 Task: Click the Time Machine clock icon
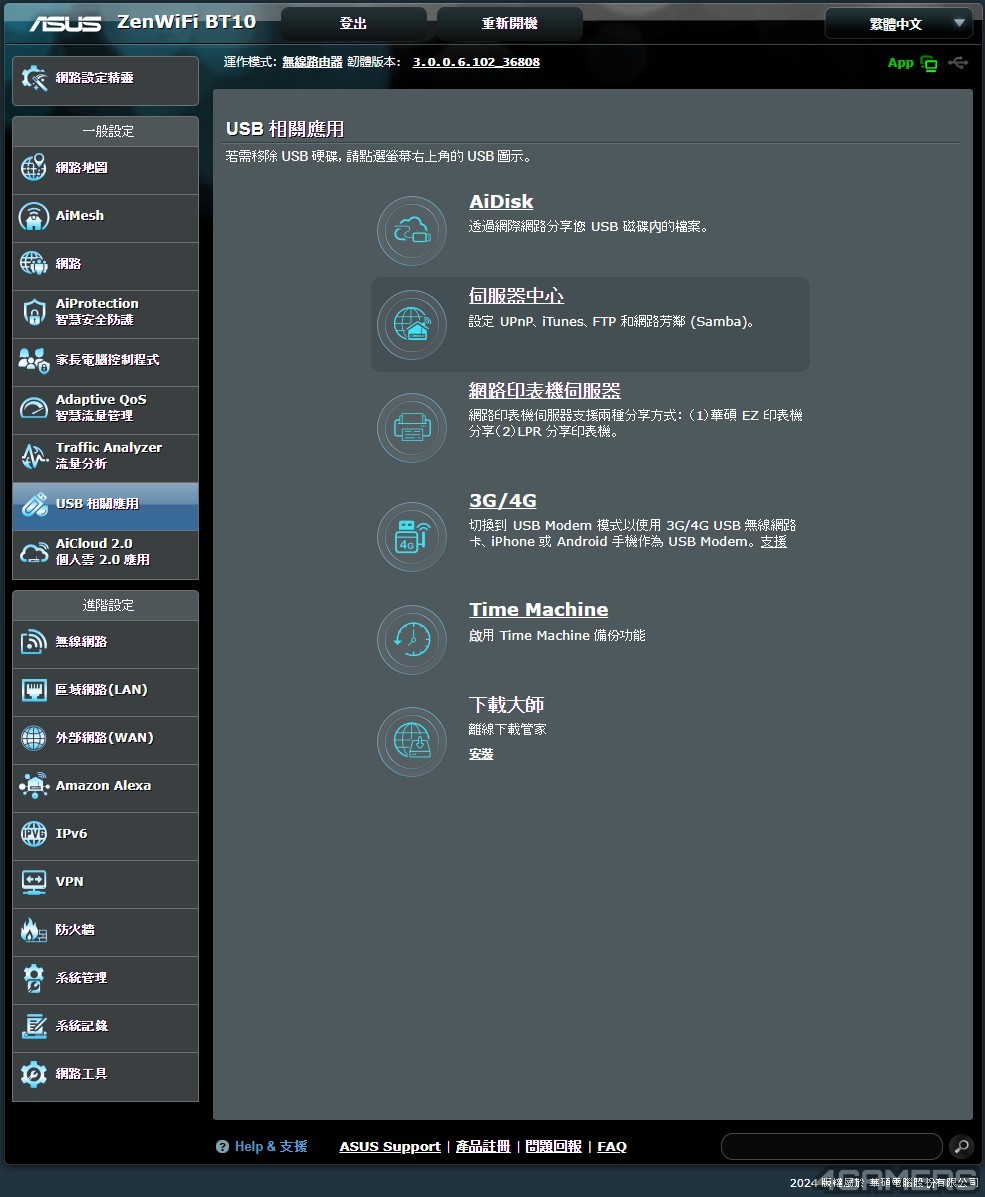click(412, 640)
